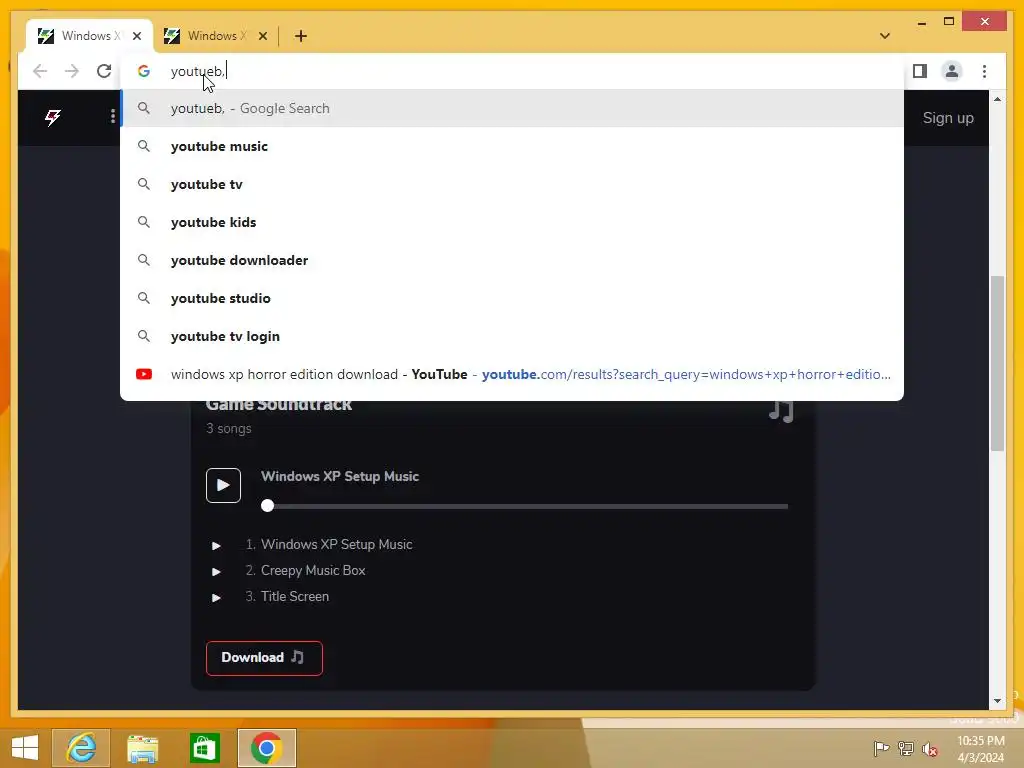
Task: Click the site lightning logo
Action: point(53,118)
